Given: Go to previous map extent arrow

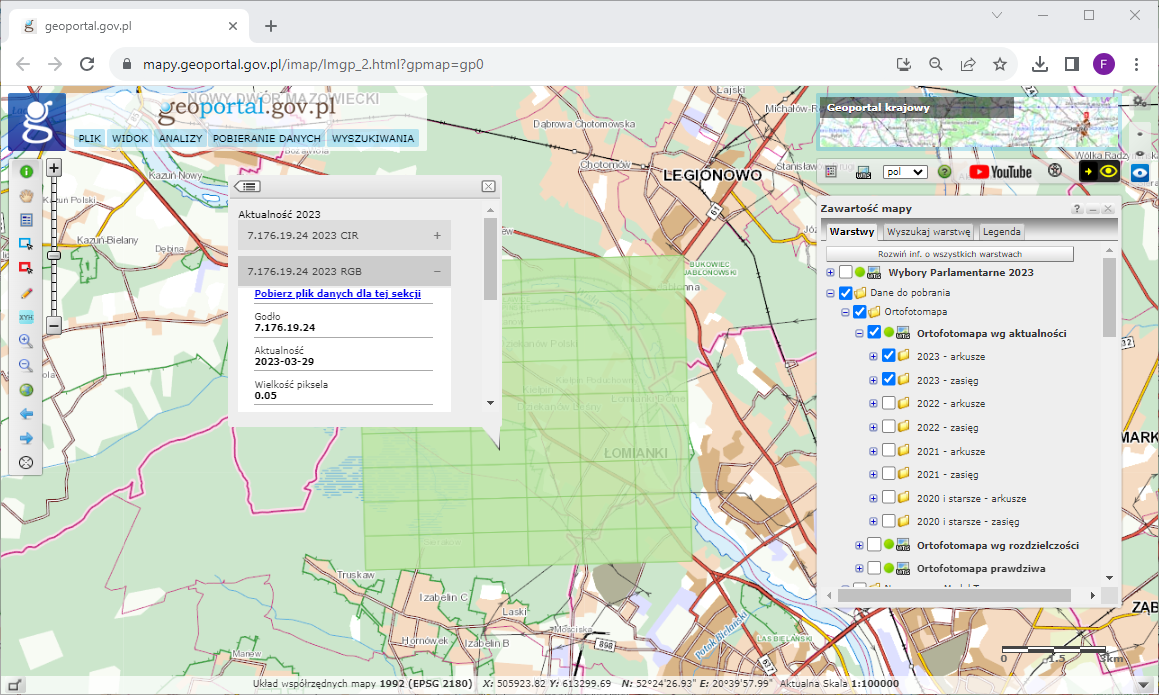Looking at the screenshot, I should pyautogui.click(x=26, y=413).
